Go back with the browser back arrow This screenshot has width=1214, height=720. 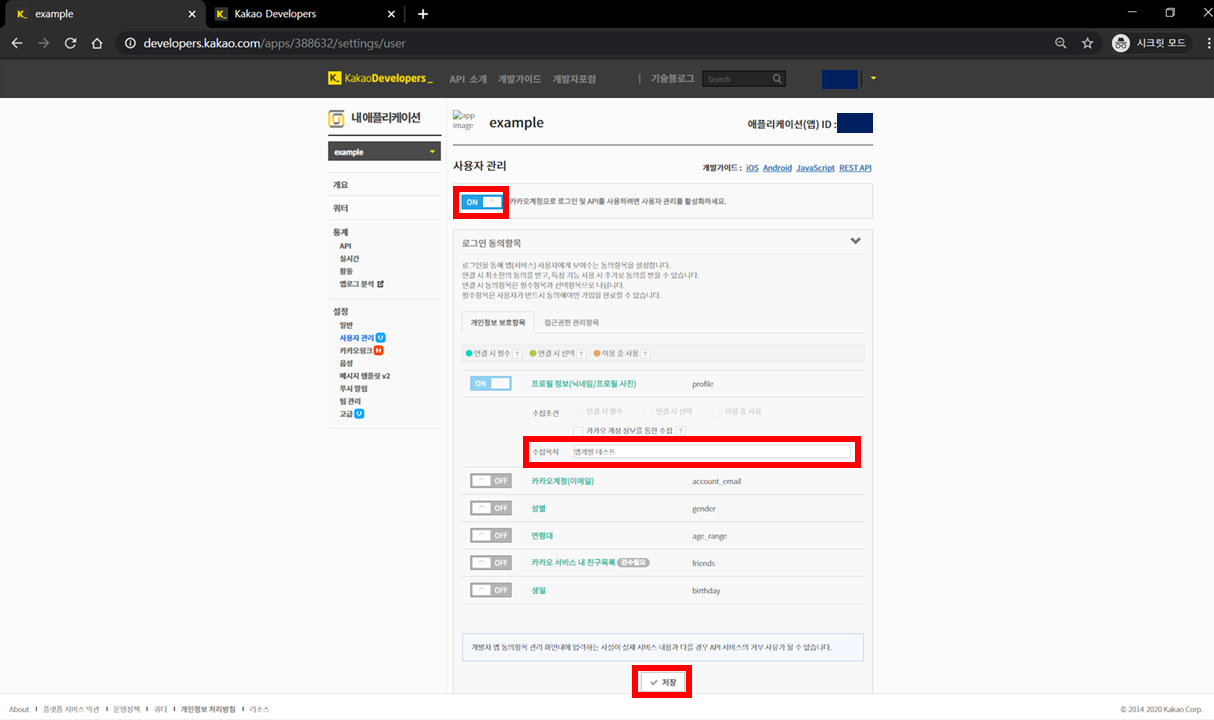[x=17, y=43]
